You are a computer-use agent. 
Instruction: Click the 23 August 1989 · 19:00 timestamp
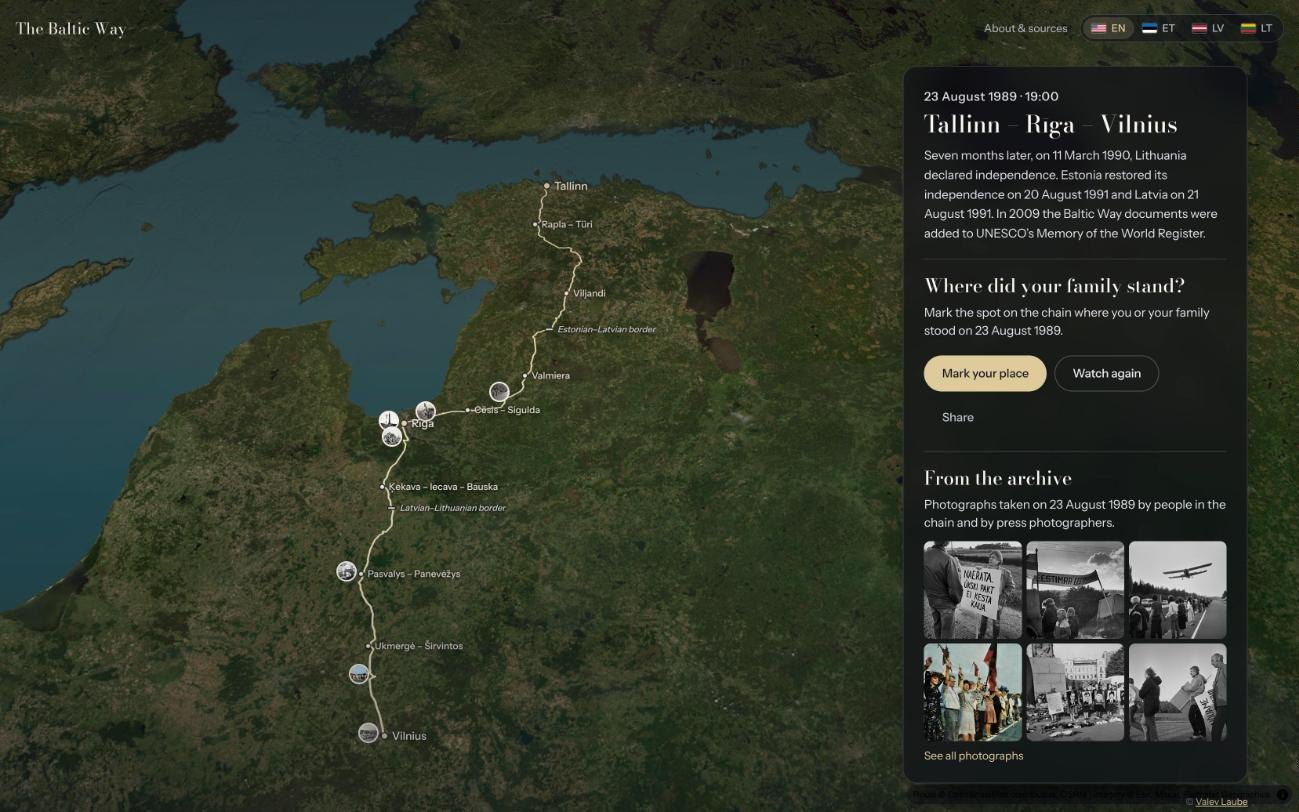[x=991, y=97]
